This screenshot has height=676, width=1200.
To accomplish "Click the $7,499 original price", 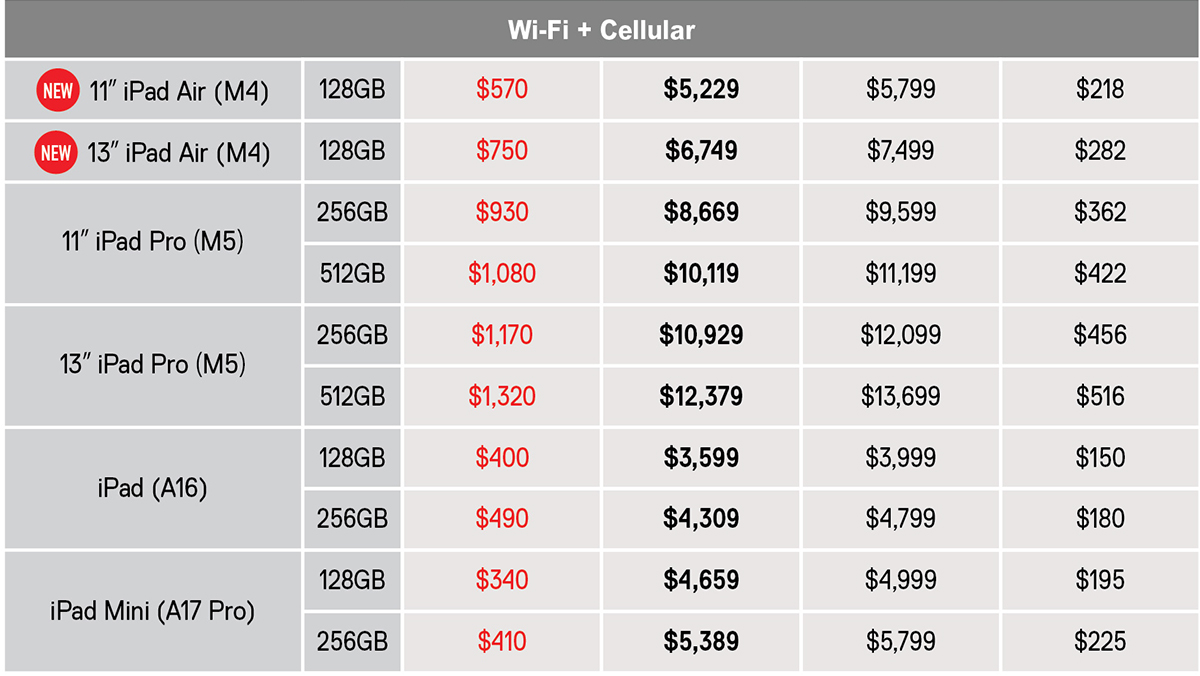I will coord(901,152).
